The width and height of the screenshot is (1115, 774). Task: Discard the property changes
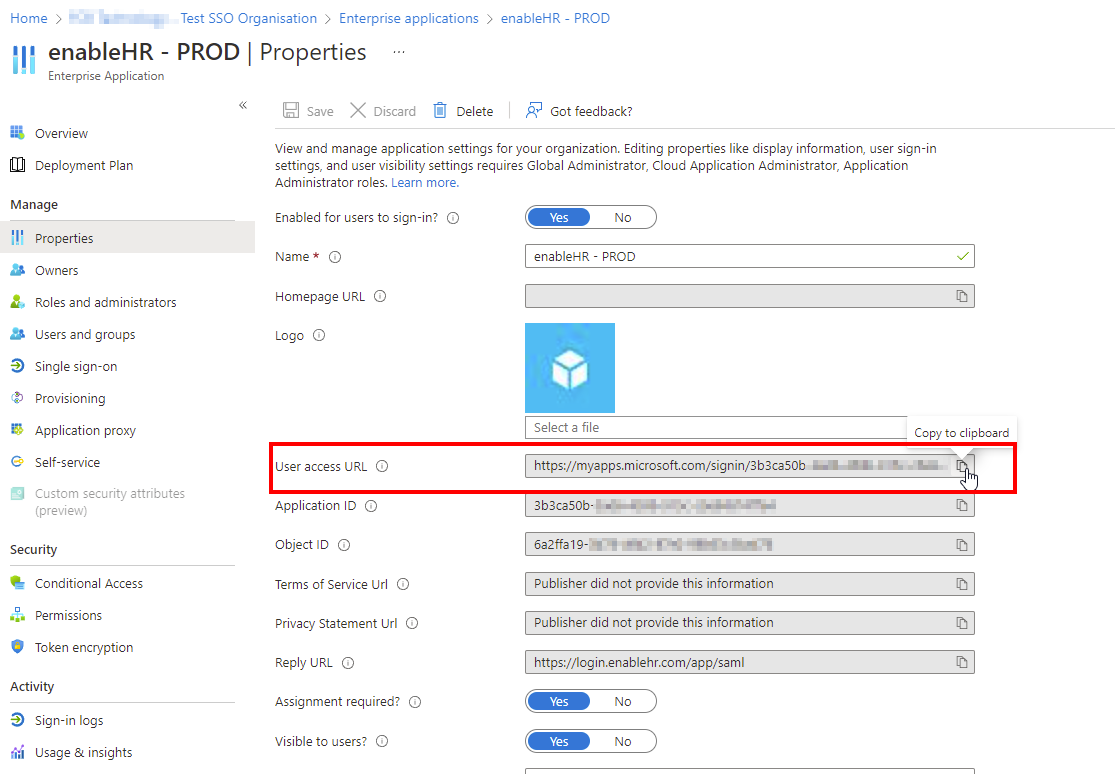(x=383, y=111)
